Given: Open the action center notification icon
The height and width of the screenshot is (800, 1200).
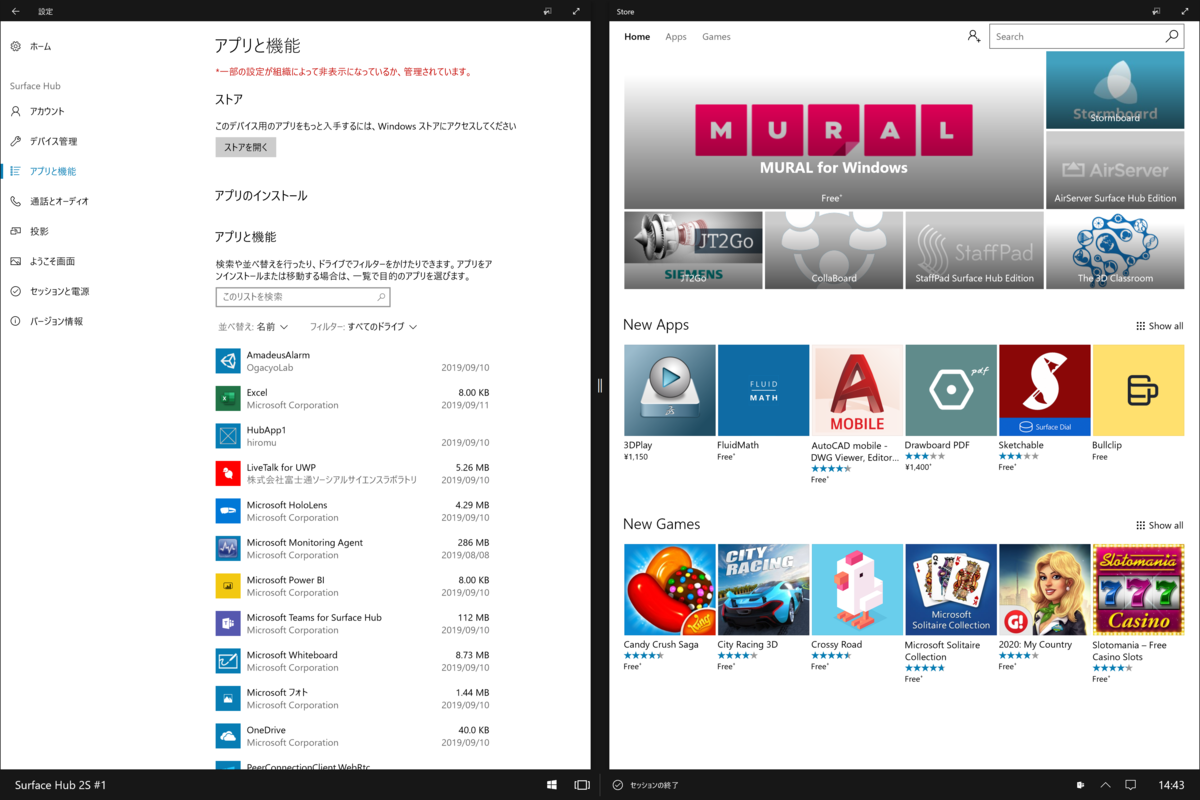Looking at the screenshot, I should (1131, 785).
